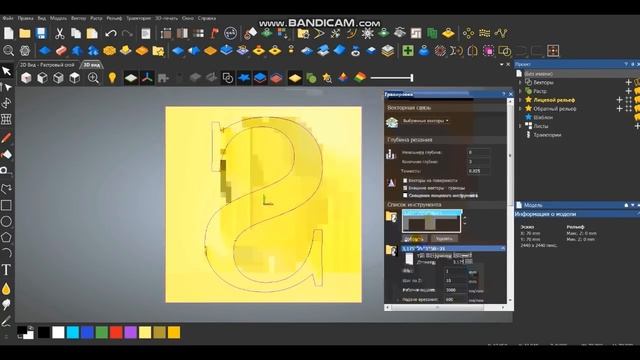Image resolution: width=640 pixels, height=360 pixels.
Task: Open the 'Правка' menu
Action: coord(25,18)
